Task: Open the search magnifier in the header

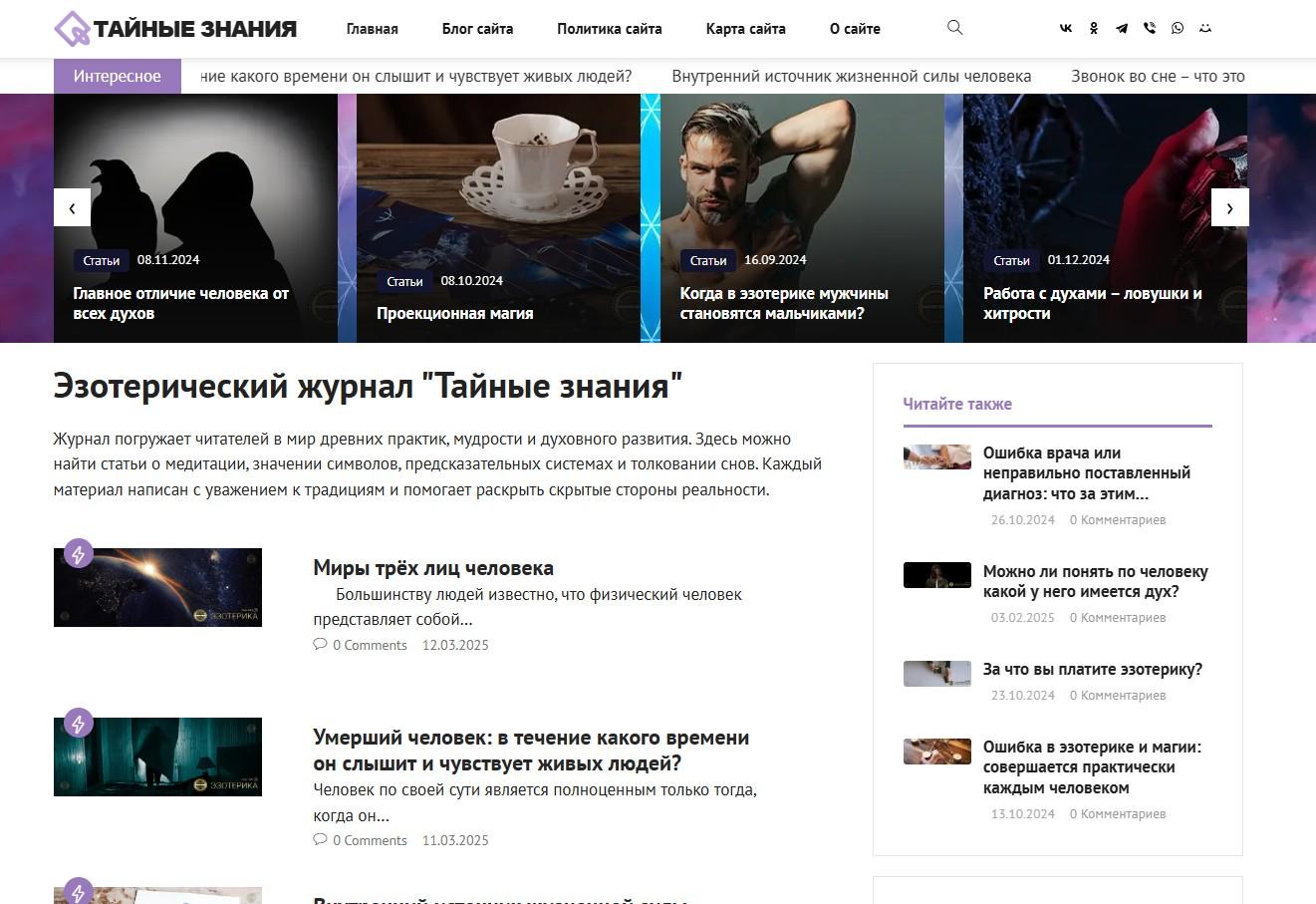Action: 954,28
